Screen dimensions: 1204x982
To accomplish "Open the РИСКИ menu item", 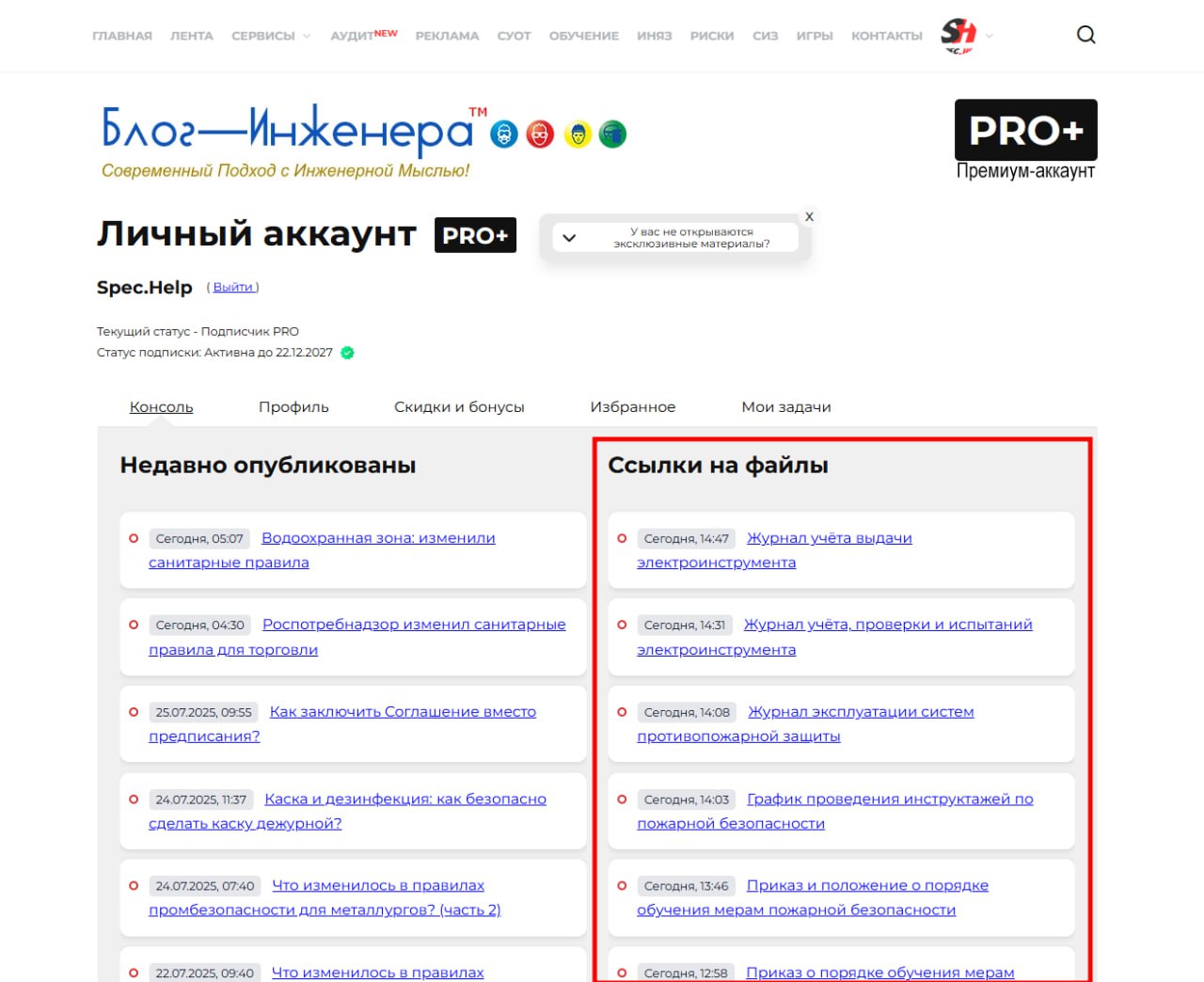I will (712, 36).
